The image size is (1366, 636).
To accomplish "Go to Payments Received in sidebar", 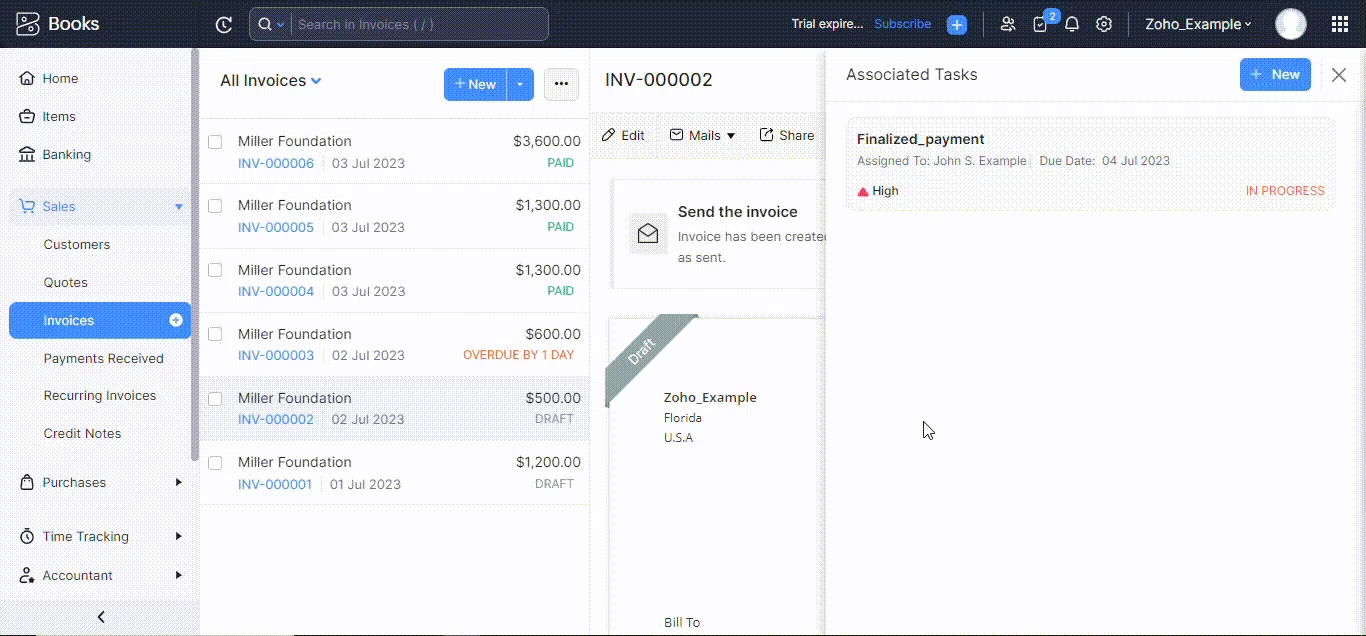I will tap(103, 358).
